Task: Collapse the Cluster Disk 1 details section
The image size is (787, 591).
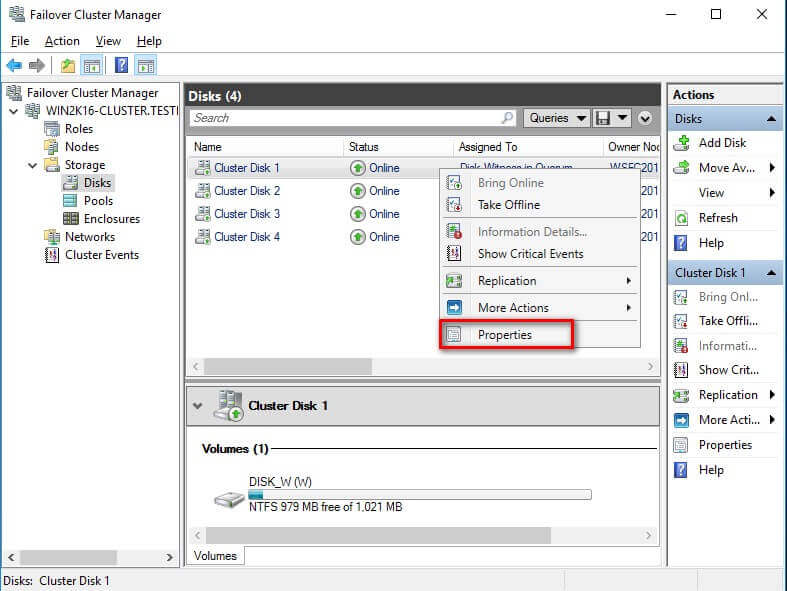Action: pyautogui.click(x=197, y=406)
